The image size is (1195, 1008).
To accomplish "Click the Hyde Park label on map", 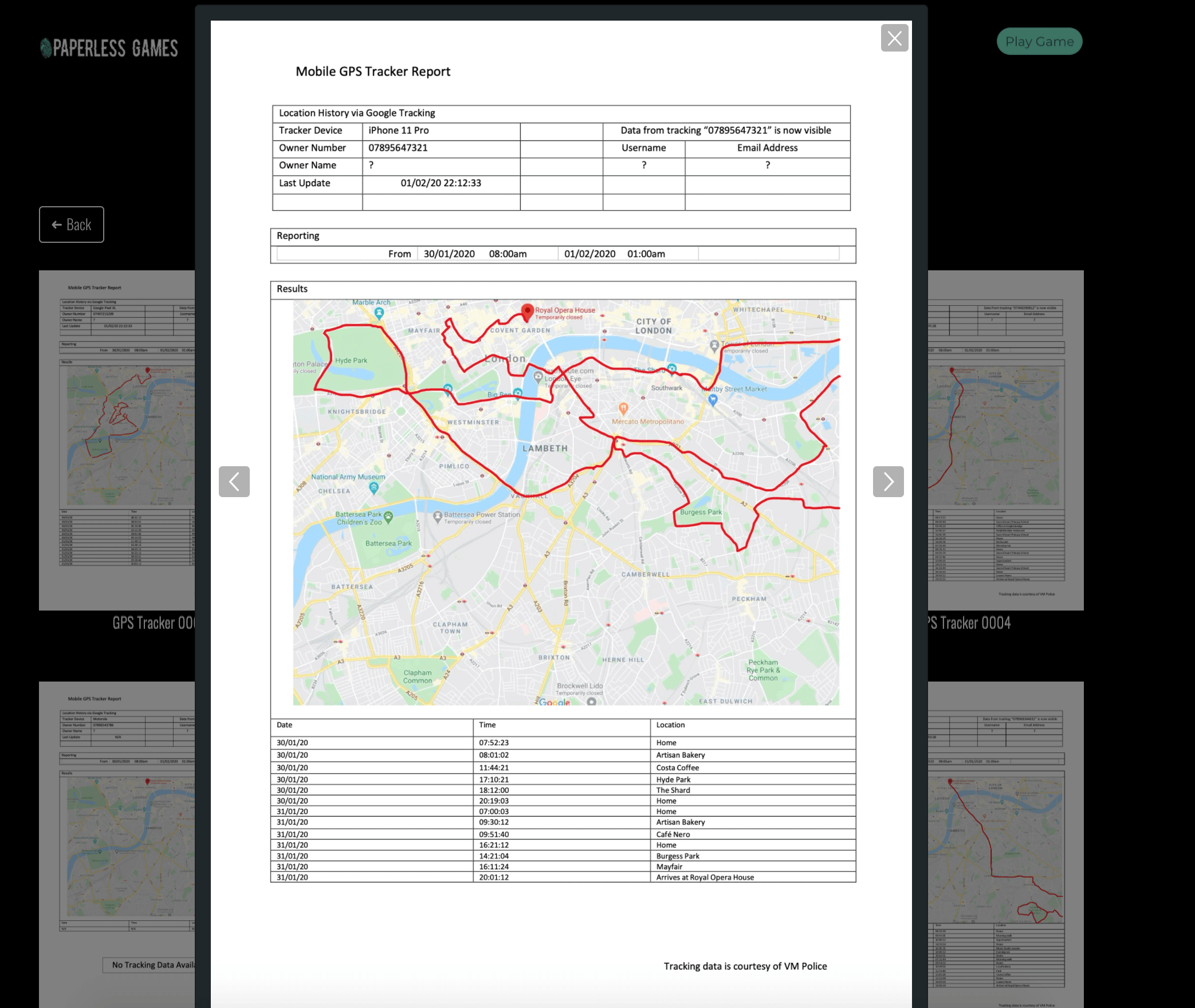I will click(351, 361).
